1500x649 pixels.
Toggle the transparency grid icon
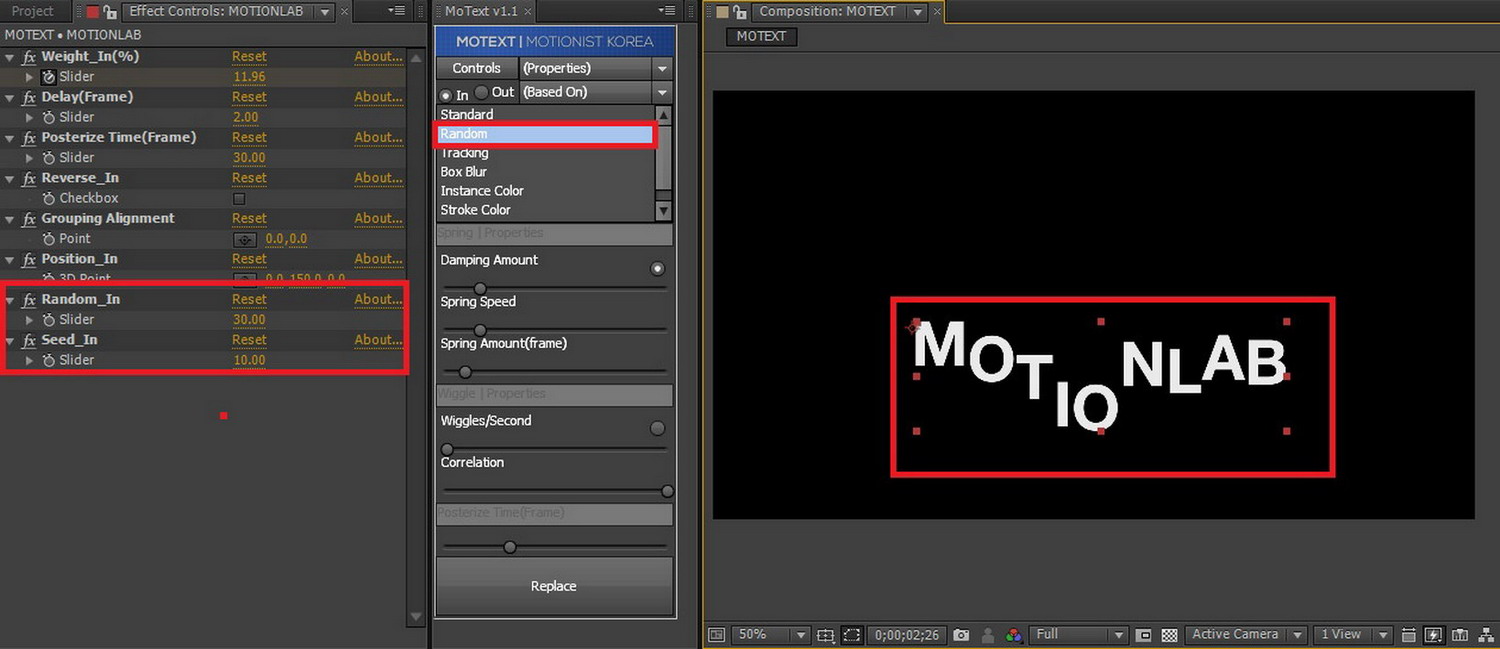[1169, 635]
